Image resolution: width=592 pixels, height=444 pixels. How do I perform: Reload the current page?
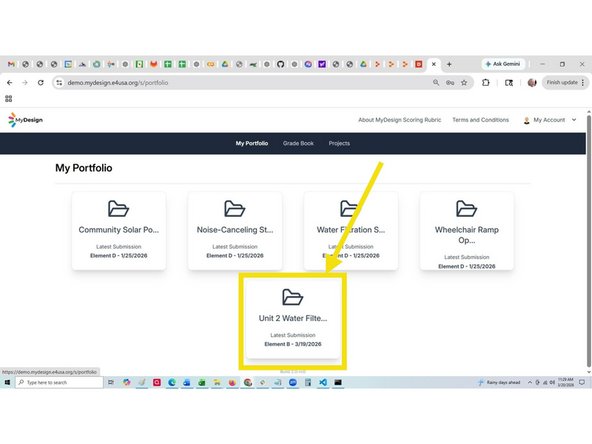pos(41,83)
